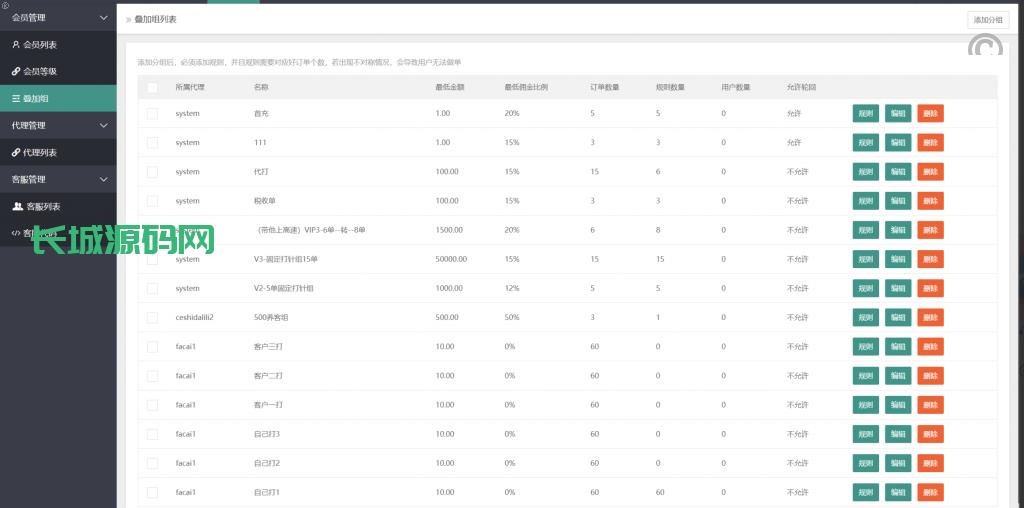Click the breadcrumb arrow icon before 叠加组列表
1024x508 pixels.
pyautogui.click(x=128, y=20)
